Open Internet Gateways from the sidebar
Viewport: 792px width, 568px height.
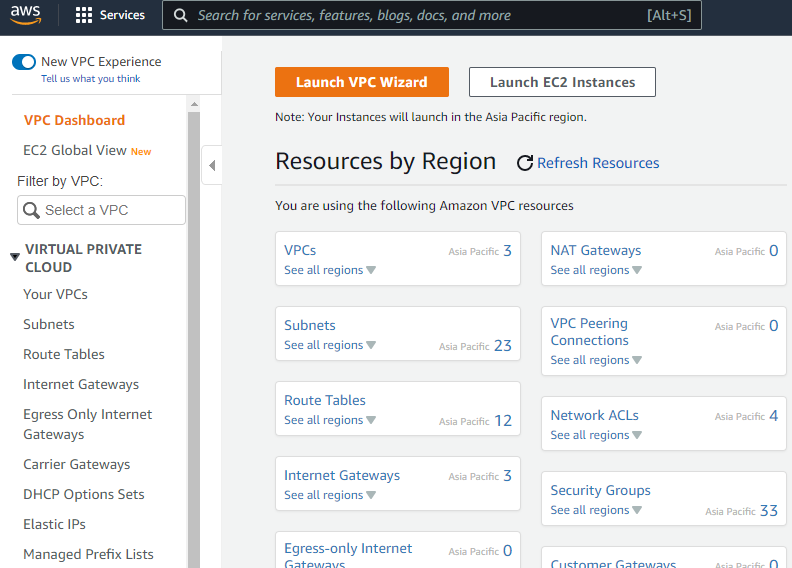(81, 384)
